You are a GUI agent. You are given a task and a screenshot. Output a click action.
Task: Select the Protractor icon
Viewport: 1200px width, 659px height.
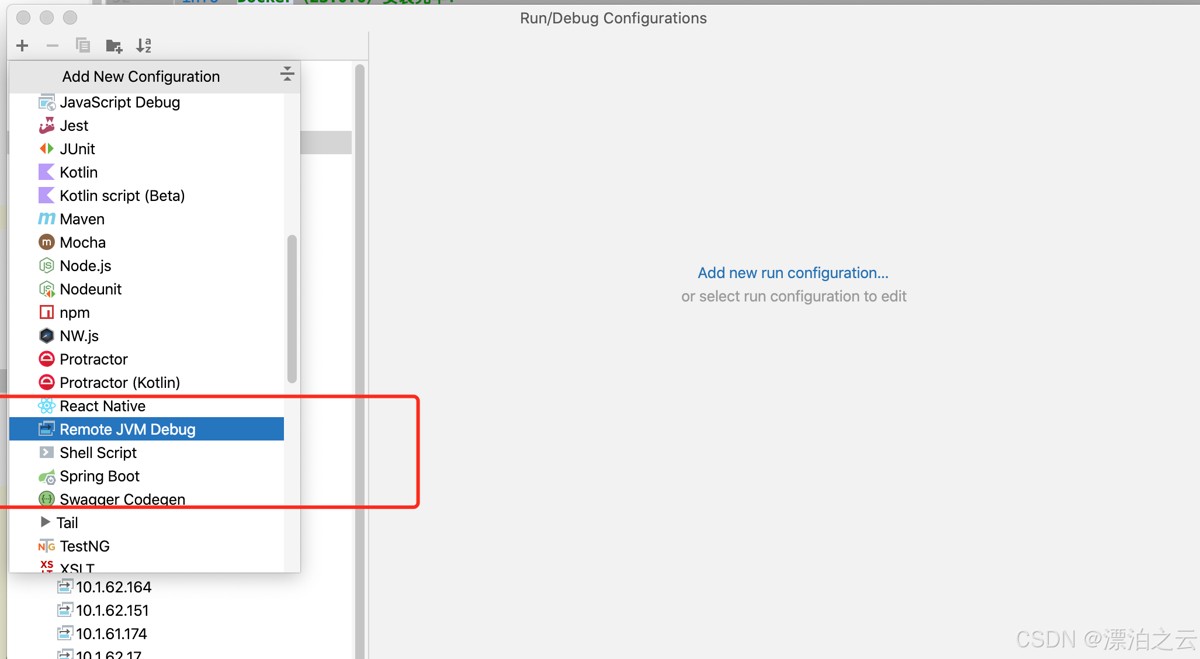tap(46, 359)
